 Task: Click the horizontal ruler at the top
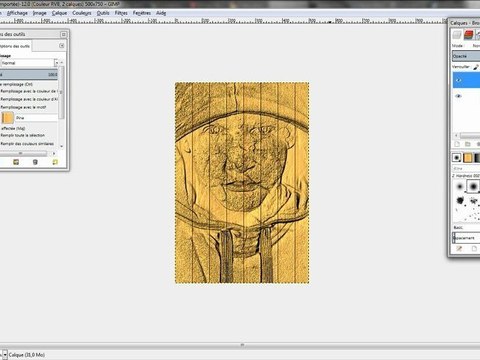tap(223, 21)
